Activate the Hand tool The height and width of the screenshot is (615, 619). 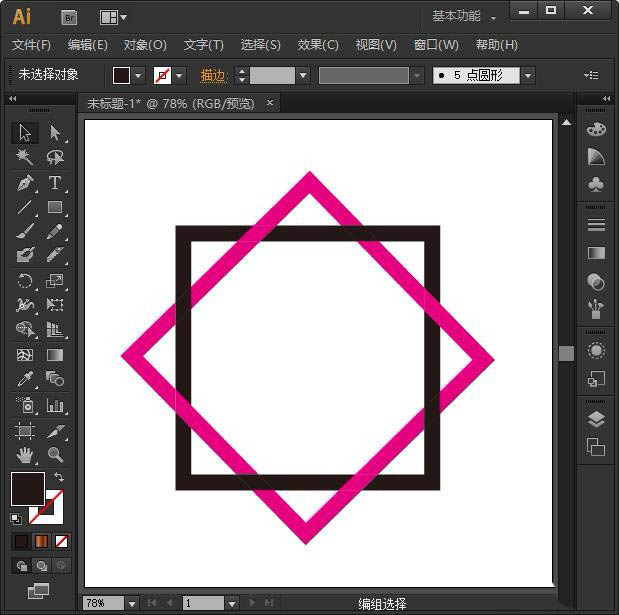[x=25, y=455]
